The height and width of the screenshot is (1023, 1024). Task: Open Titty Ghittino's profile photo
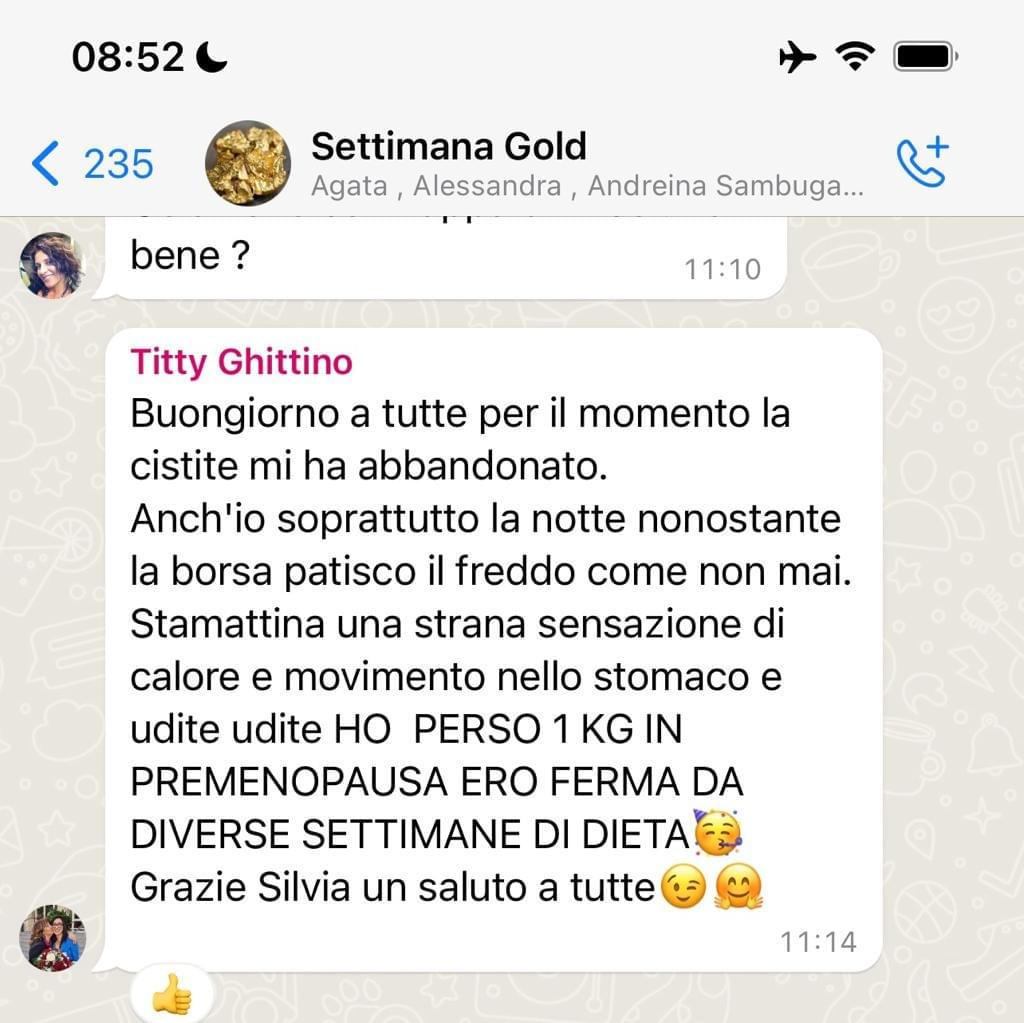pyautogui.click(x=52, y=938)
